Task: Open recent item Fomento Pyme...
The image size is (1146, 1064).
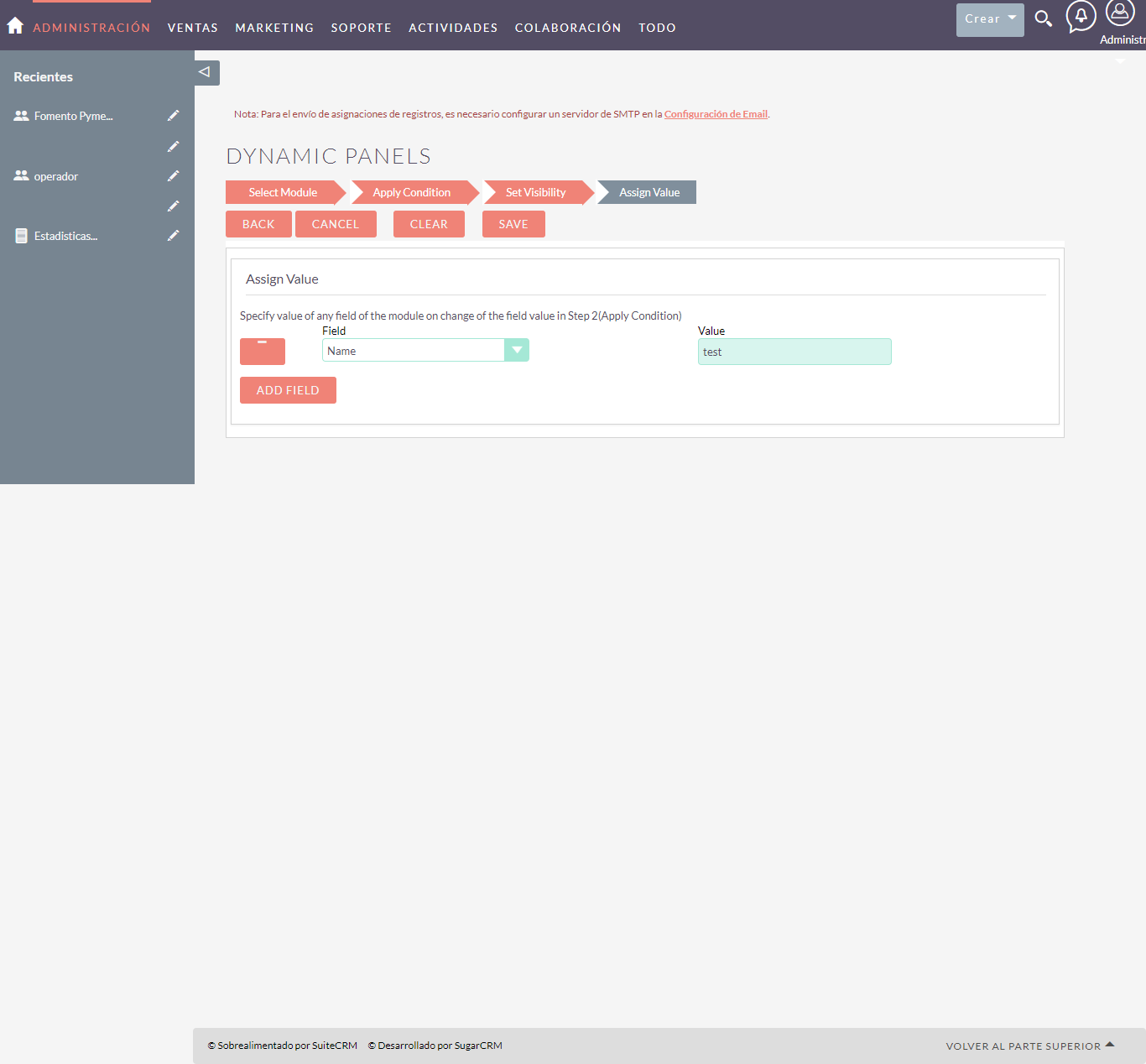Action: tap(73, 116)
